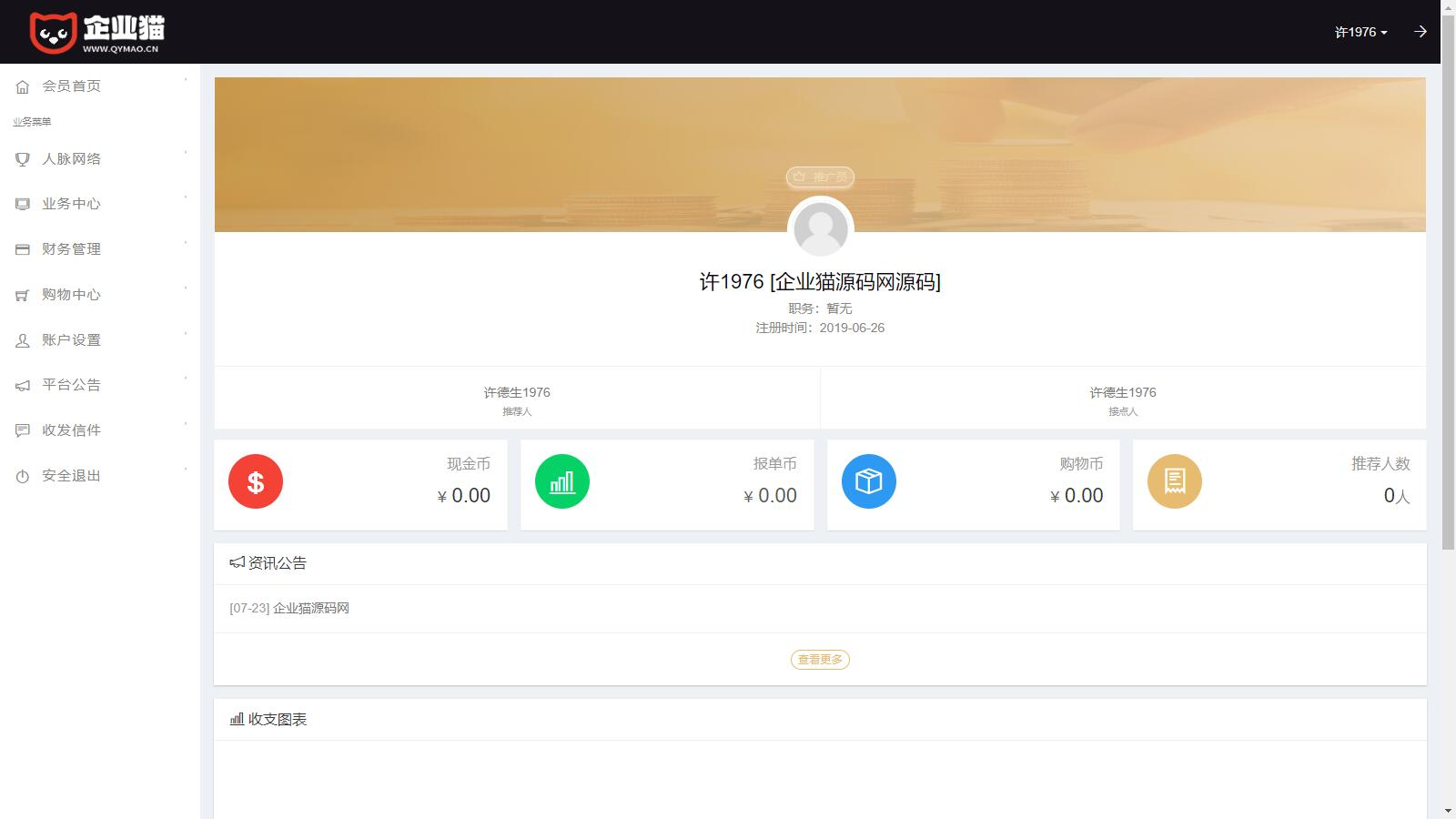Click the gold receipt 推荐人数 icon
This screenshot has width=1456, height=819.
(1175, 481)
